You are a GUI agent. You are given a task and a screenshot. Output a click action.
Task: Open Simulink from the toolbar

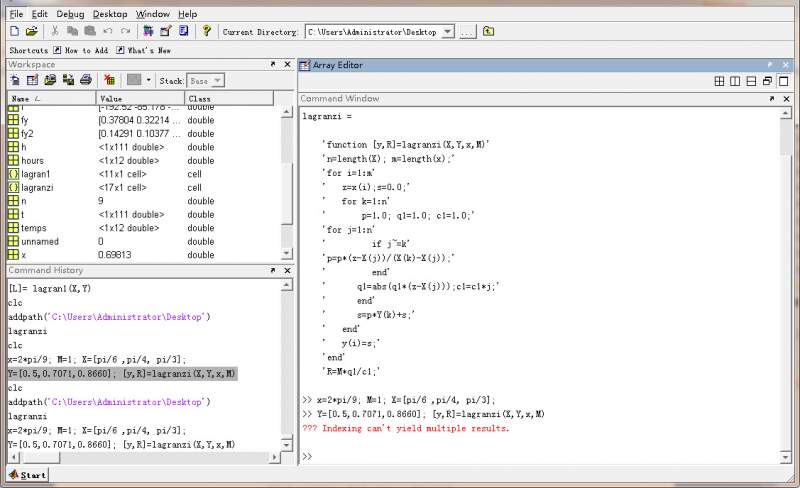click(146, 32)
